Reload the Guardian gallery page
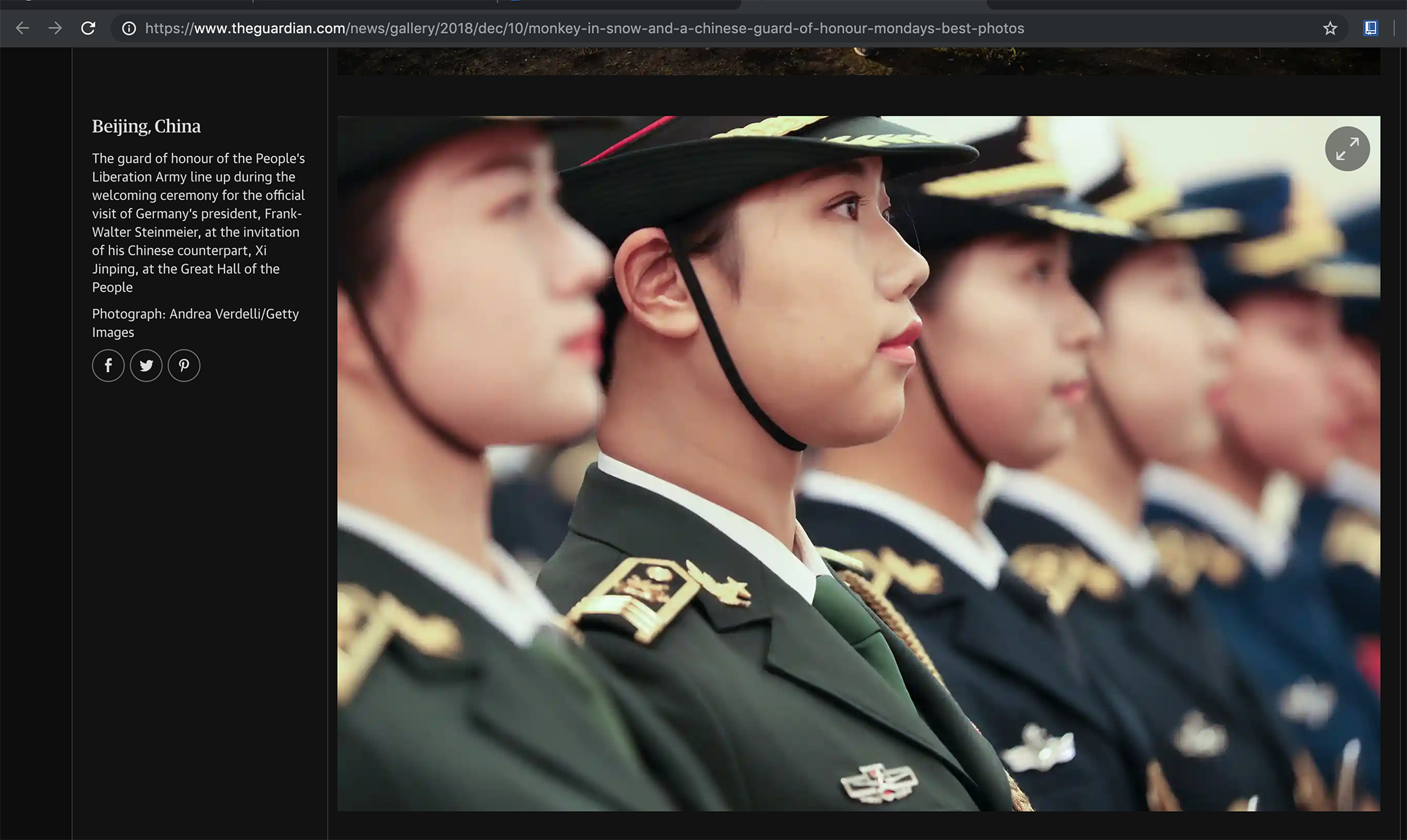This screenshot has width=1407, height=840. click(x=88, y=28)
